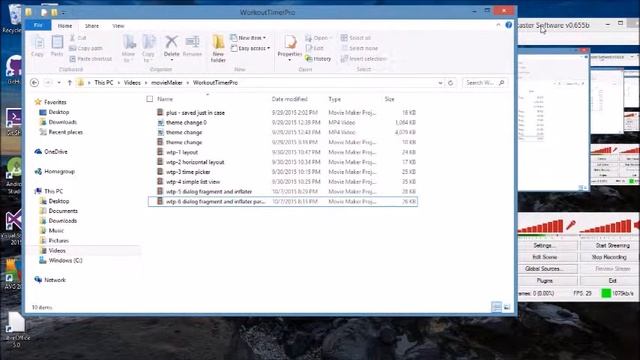Screen dimensions: 640x360
Task: Click Stop Recording in the broadcaster window
Action: pos(610,257)
